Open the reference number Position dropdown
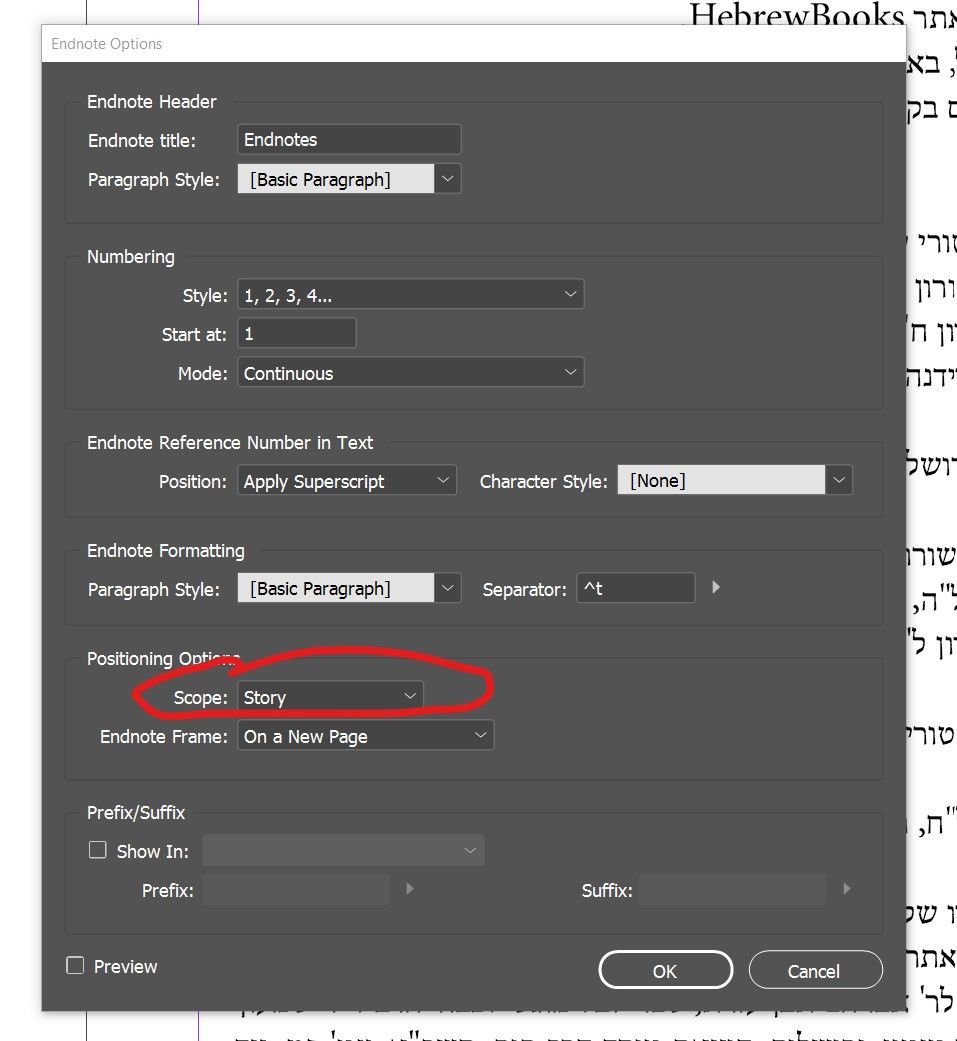Viewport: 957px width, 1041px height. point(347,481)
